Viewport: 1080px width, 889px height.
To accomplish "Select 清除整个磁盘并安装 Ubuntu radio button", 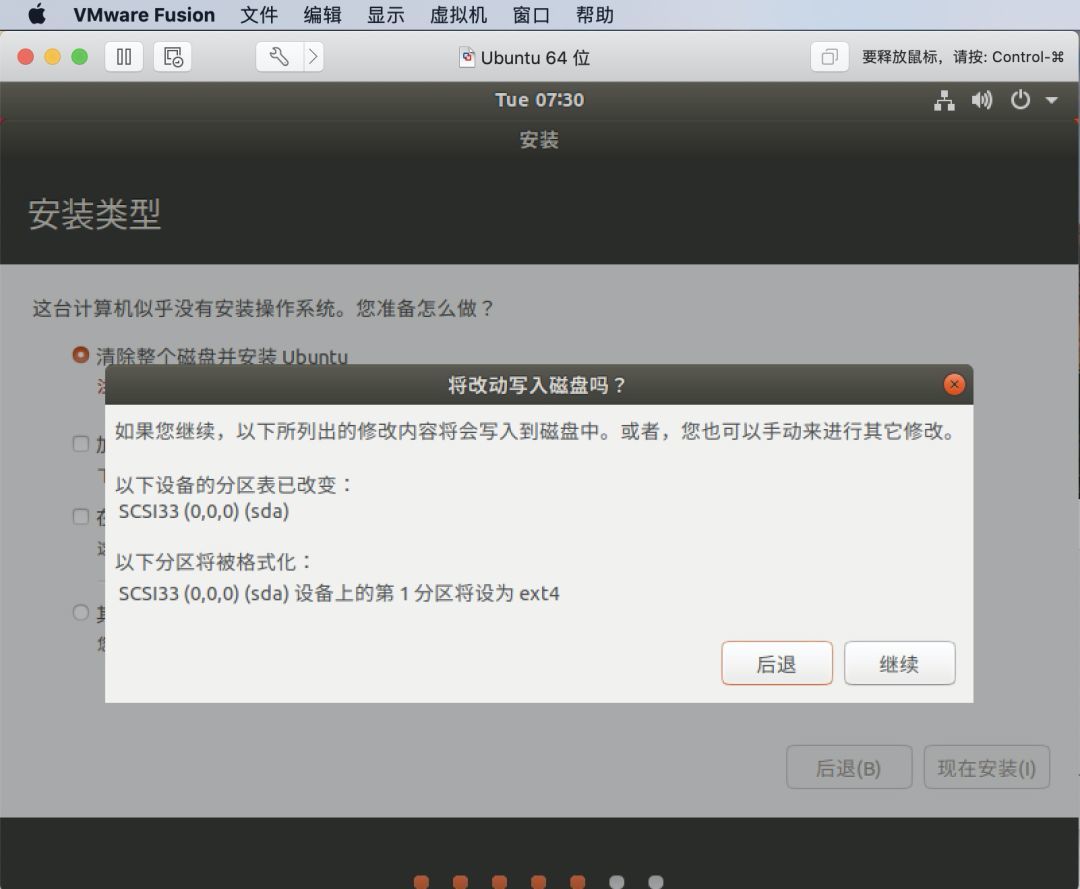I will point(81,355).
